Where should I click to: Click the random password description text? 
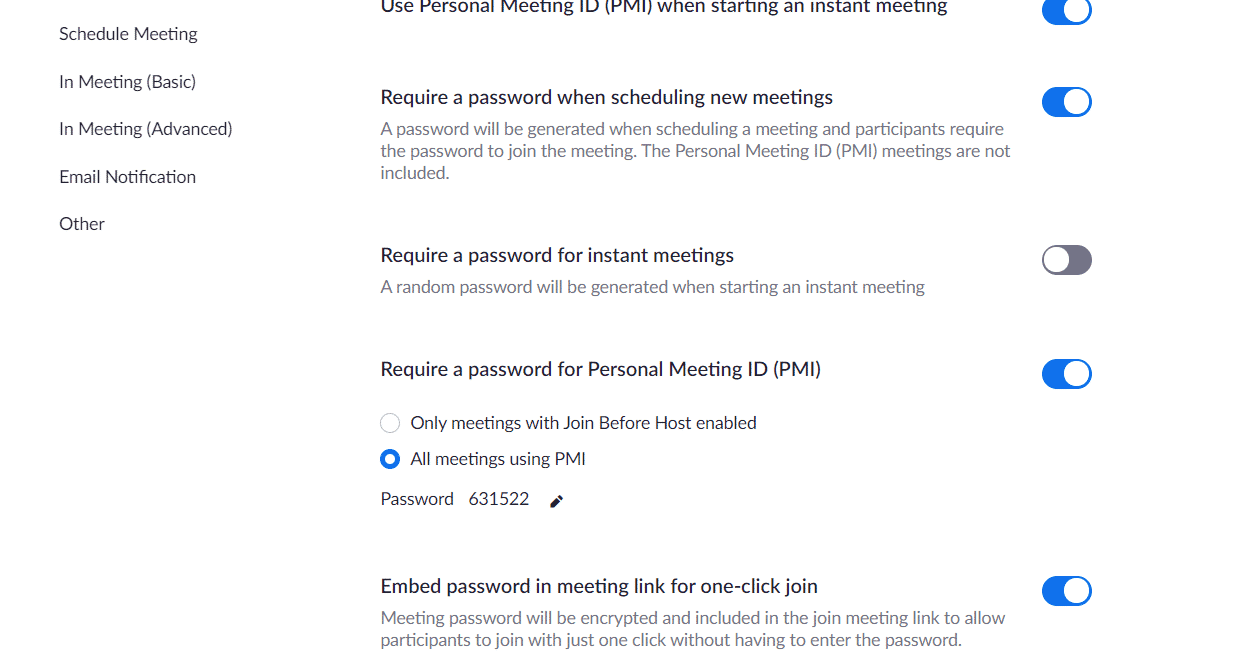click(652, 288)
